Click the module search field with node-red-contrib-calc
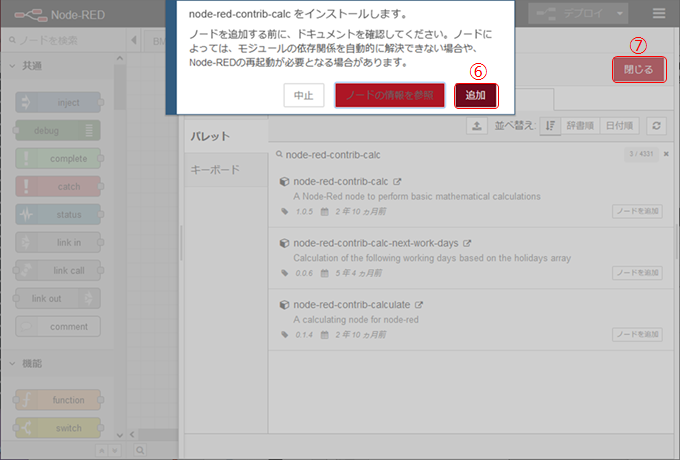Image resolution: width=680 pixels, height=460 pixels. 450,155
